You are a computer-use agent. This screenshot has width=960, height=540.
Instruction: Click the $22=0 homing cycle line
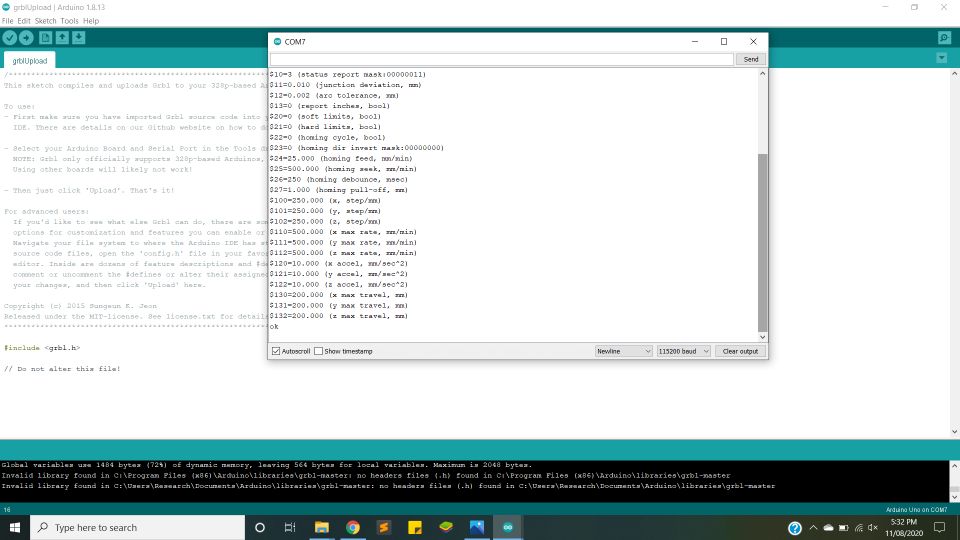point(328,137)
